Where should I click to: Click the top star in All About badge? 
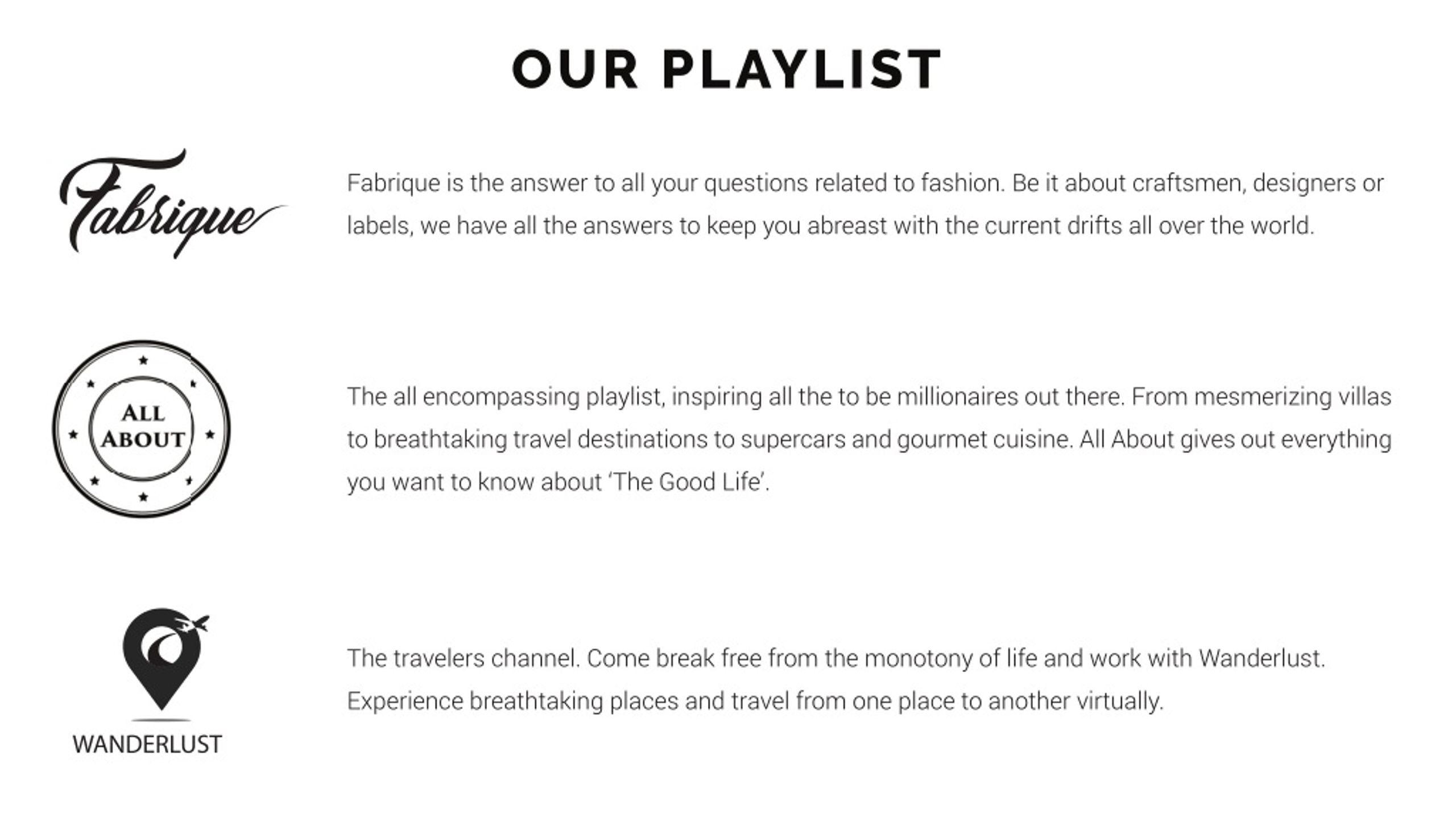click(x=143, y=360)
